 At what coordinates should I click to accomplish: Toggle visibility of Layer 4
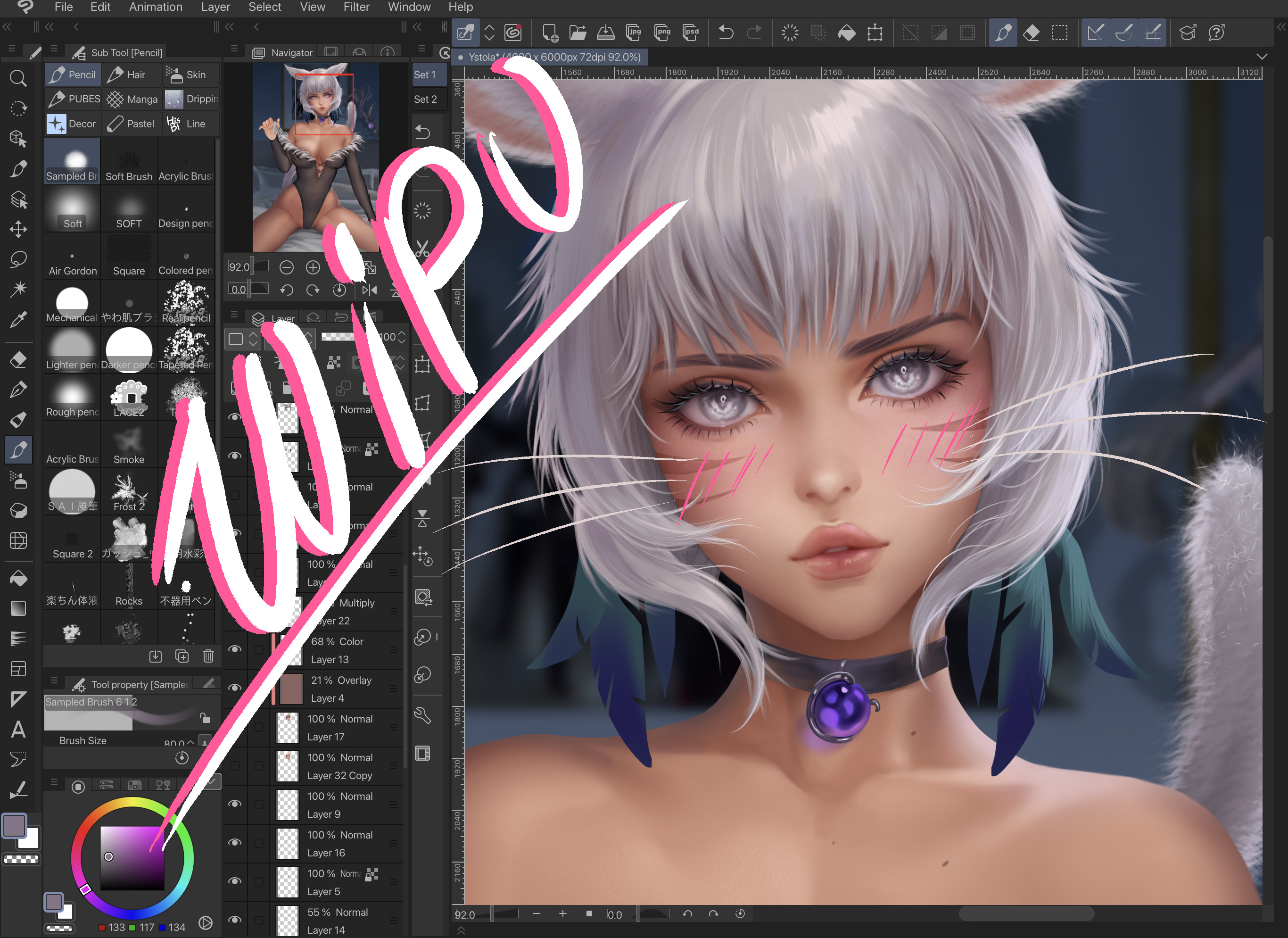234,688
